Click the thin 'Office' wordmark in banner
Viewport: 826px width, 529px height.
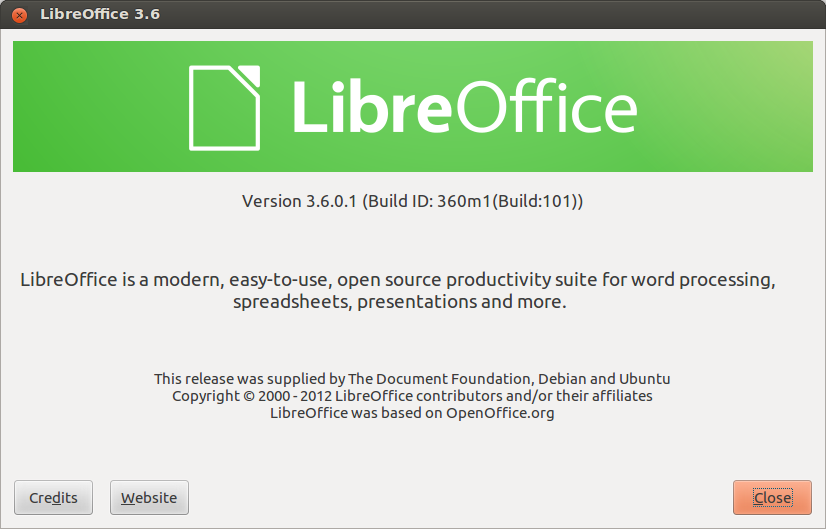point(547,105)
